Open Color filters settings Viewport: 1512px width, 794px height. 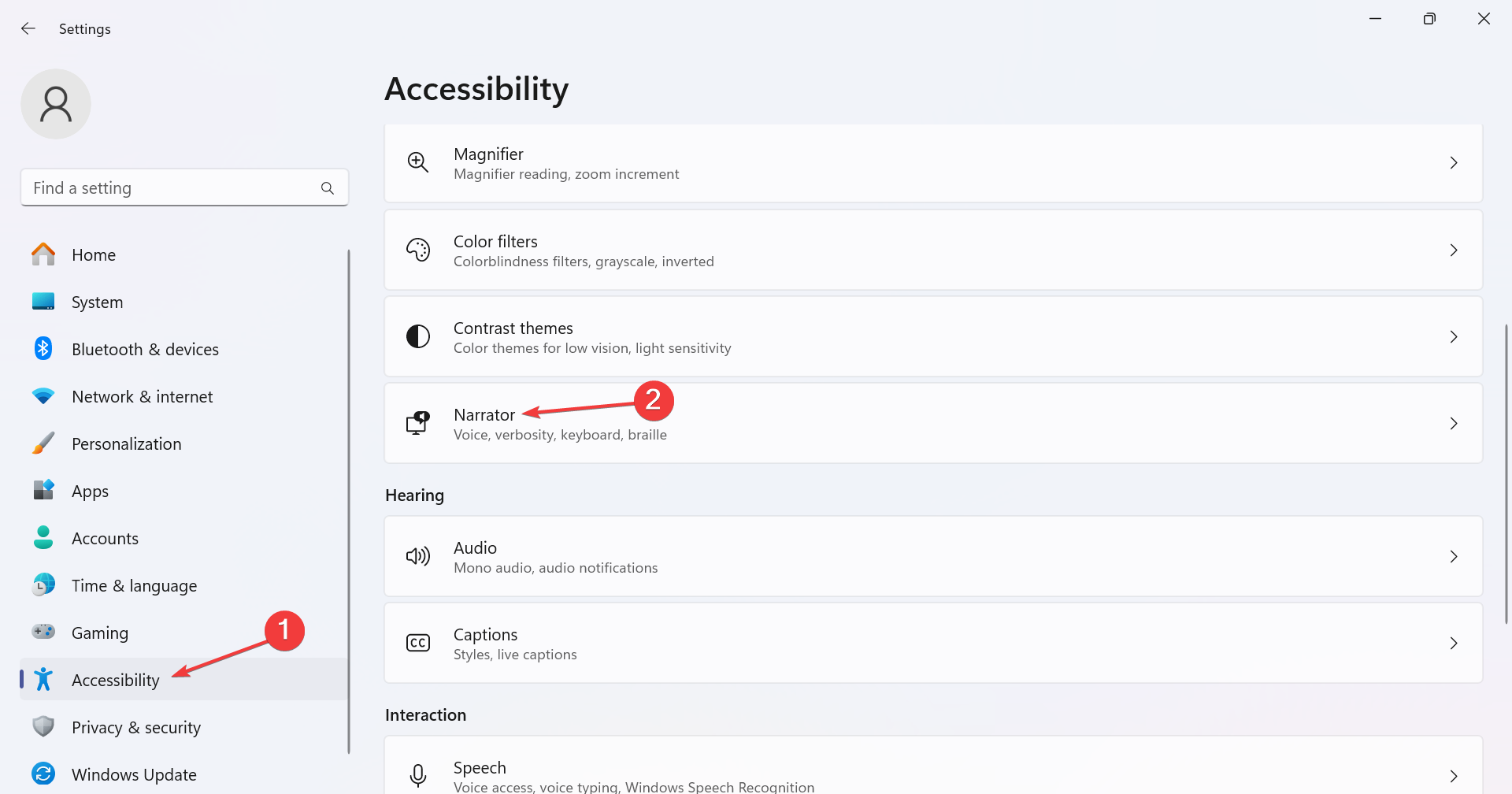pyautogui.click(x=495, y=242)
